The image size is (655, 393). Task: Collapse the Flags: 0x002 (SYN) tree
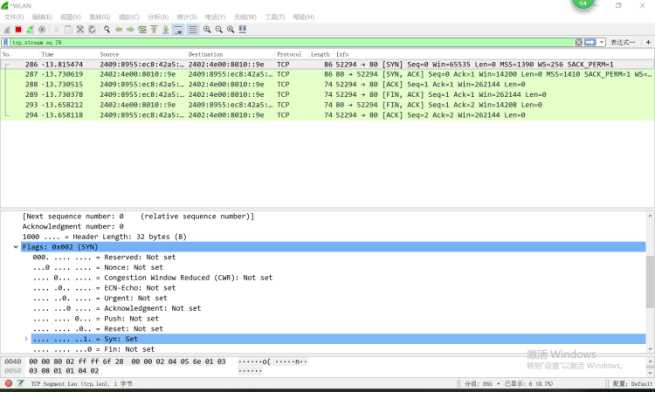(16, 247)
